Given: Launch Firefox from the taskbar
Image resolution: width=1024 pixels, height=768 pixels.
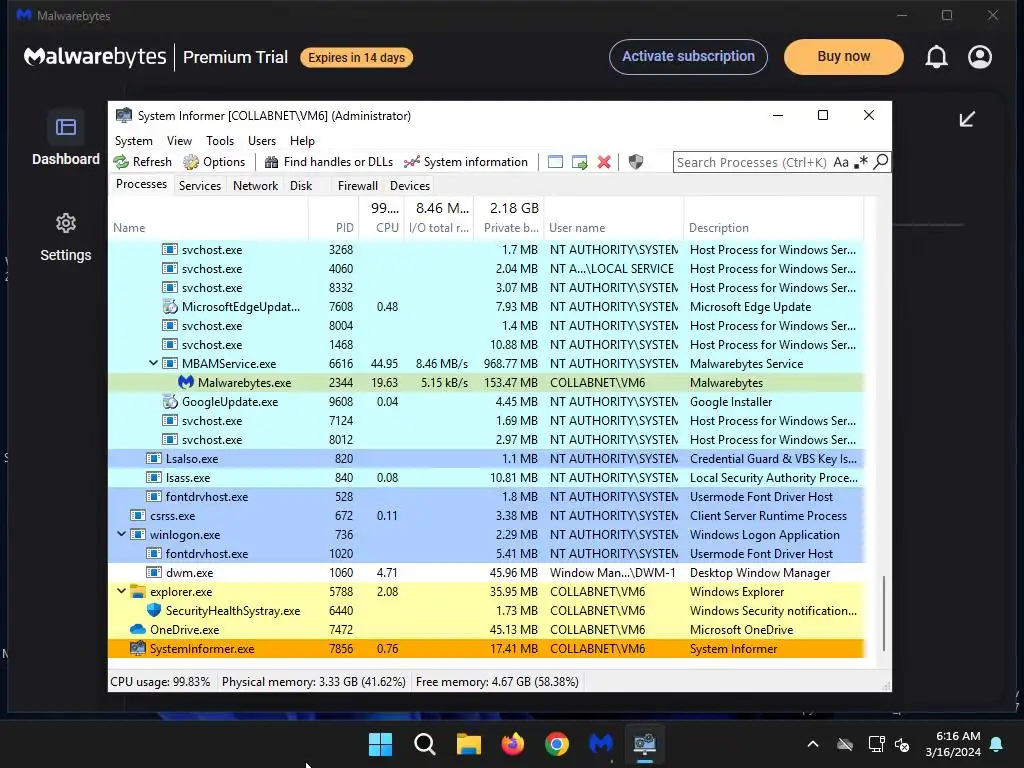Looking at the screenshot, I should coord(513,744).
